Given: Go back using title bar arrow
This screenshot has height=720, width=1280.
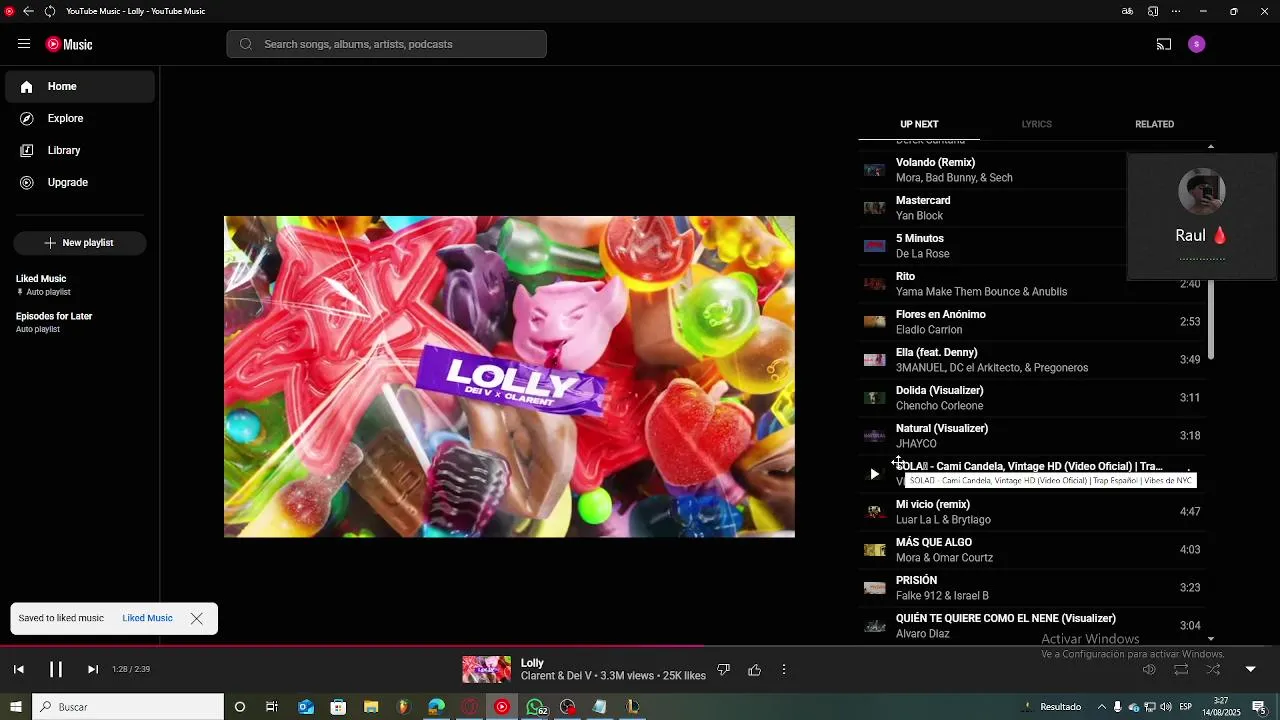Looking at the screenshot, I should tap(28, 11).
